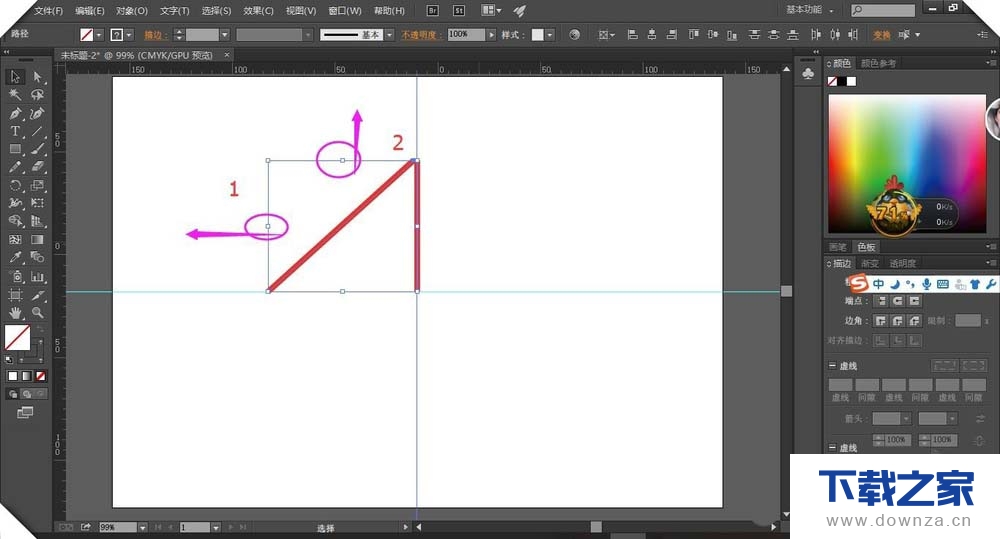Select the Rotate tool
1000x539 pixels.
(x=15, y=186)
